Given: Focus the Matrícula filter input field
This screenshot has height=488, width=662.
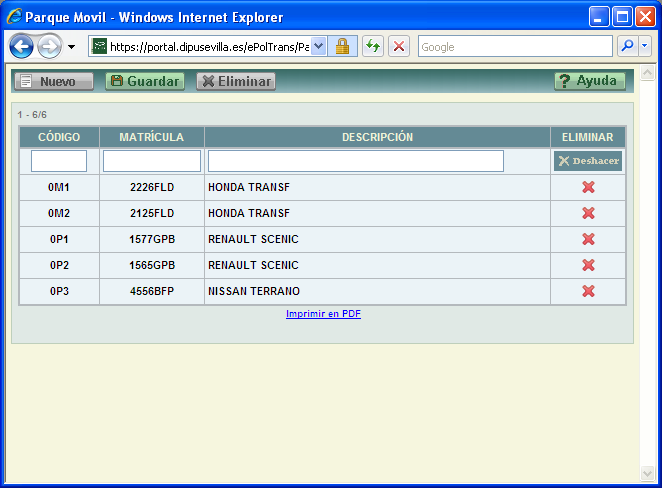Looking at the screenshot, I should pos(152,161).
